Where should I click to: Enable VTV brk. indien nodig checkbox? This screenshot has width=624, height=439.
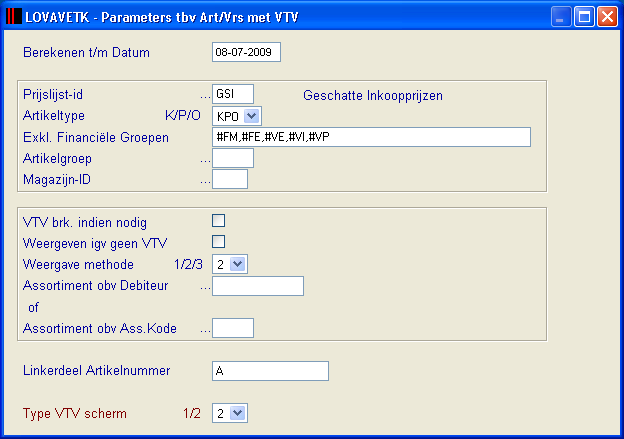click(x=218, y=220)
